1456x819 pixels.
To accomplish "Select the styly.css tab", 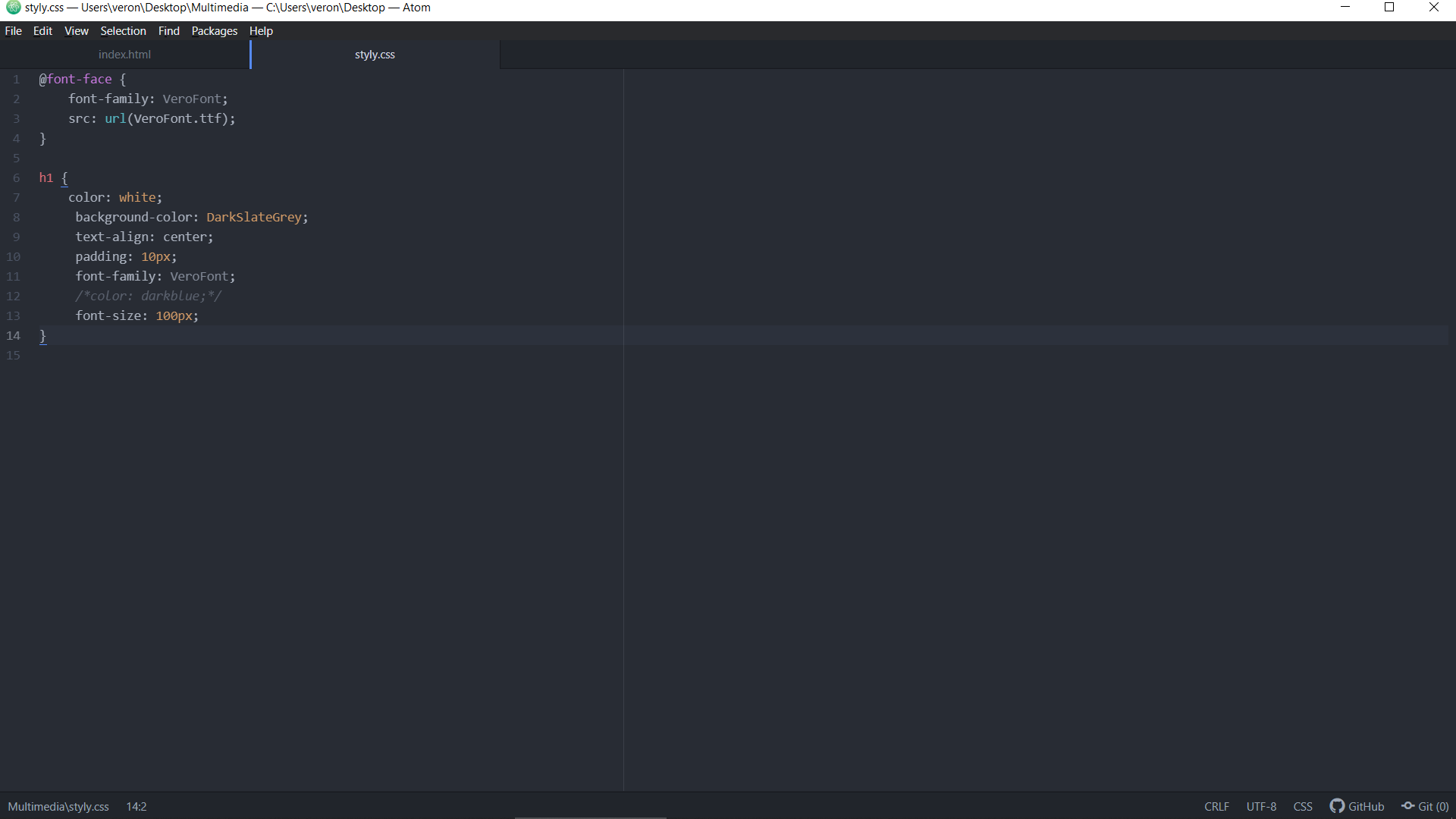I will [375, 55].
